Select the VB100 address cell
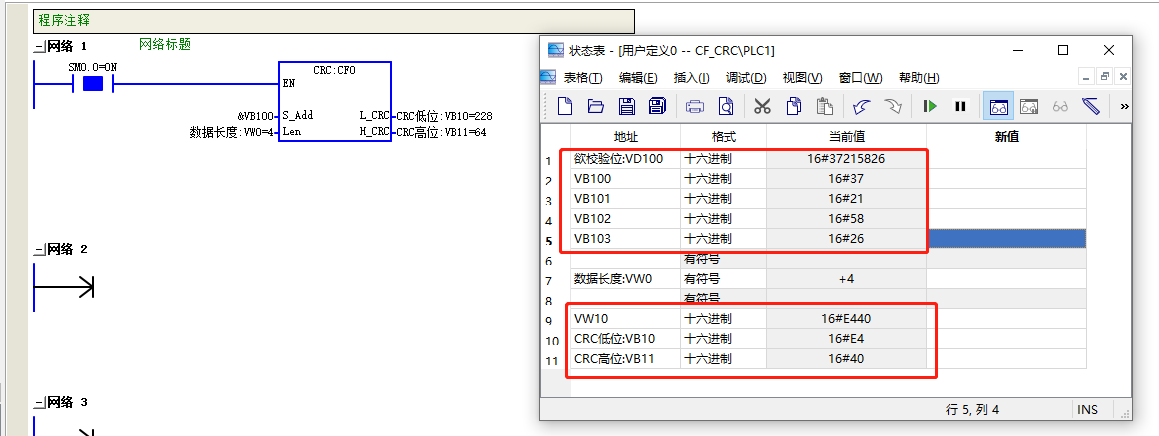The width and height of the screenshot is (1159, 436). click(625, 178)
